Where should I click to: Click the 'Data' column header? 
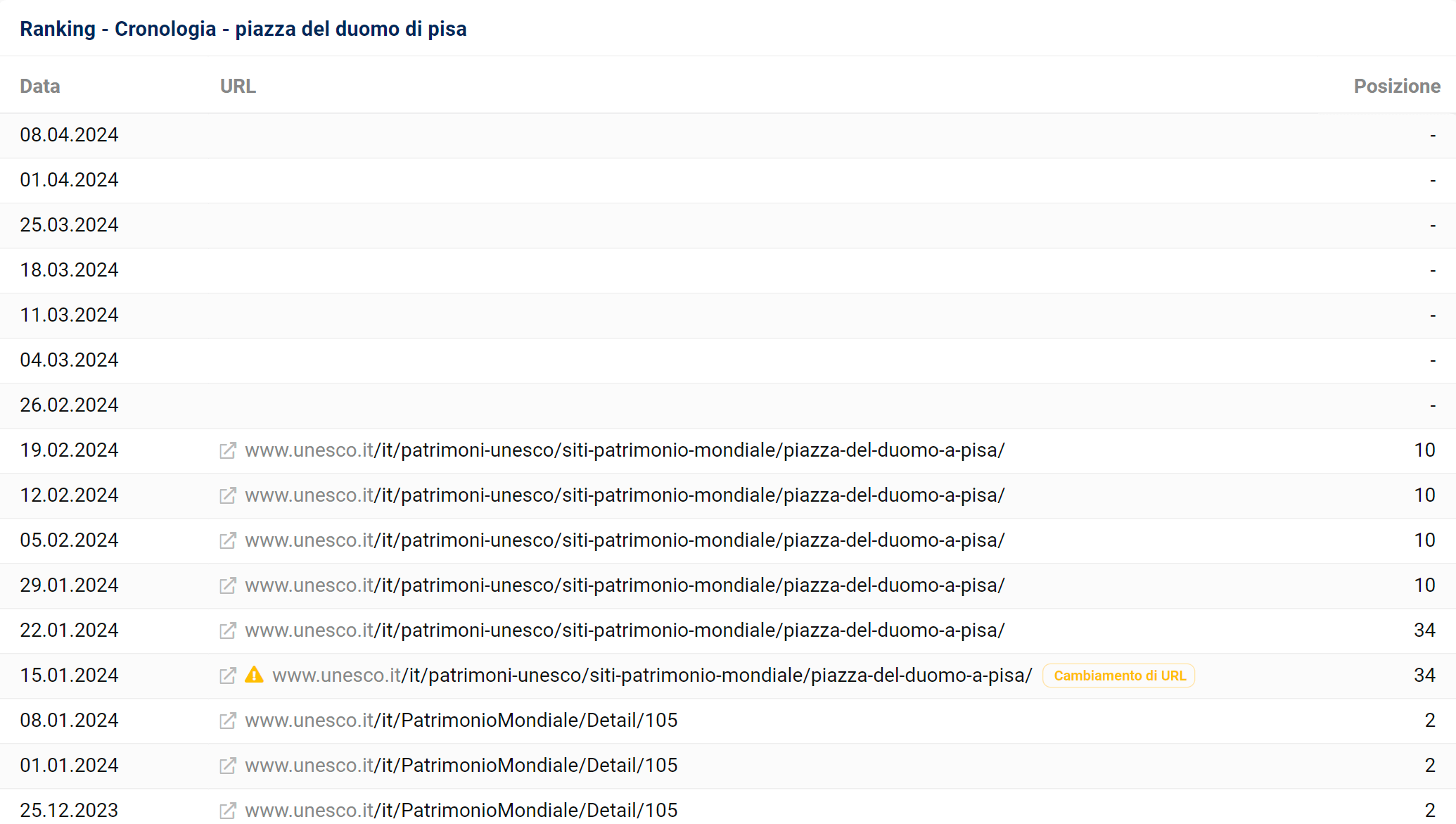(x=40, y=86)
